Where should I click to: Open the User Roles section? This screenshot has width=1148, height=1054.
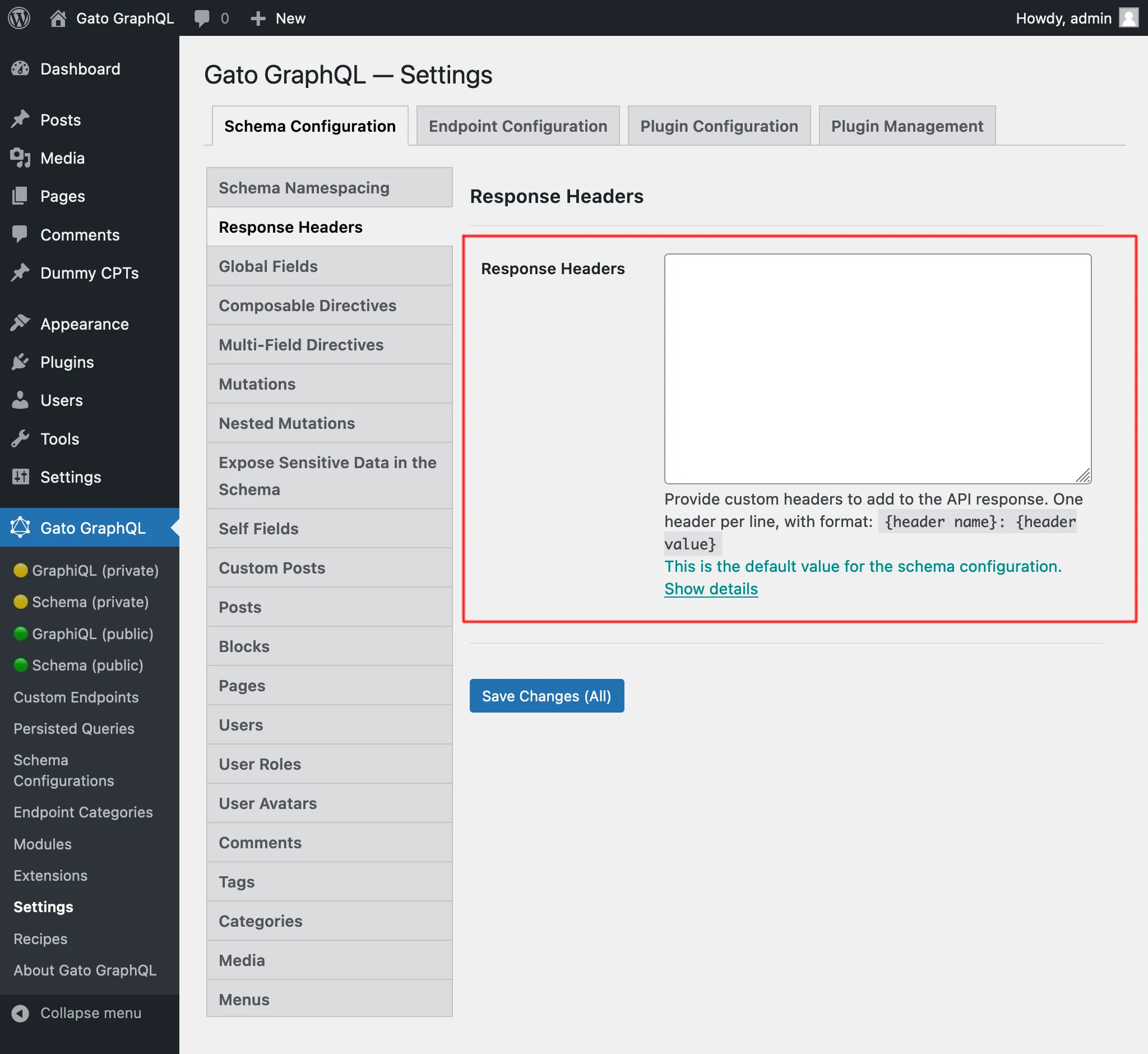330,764
